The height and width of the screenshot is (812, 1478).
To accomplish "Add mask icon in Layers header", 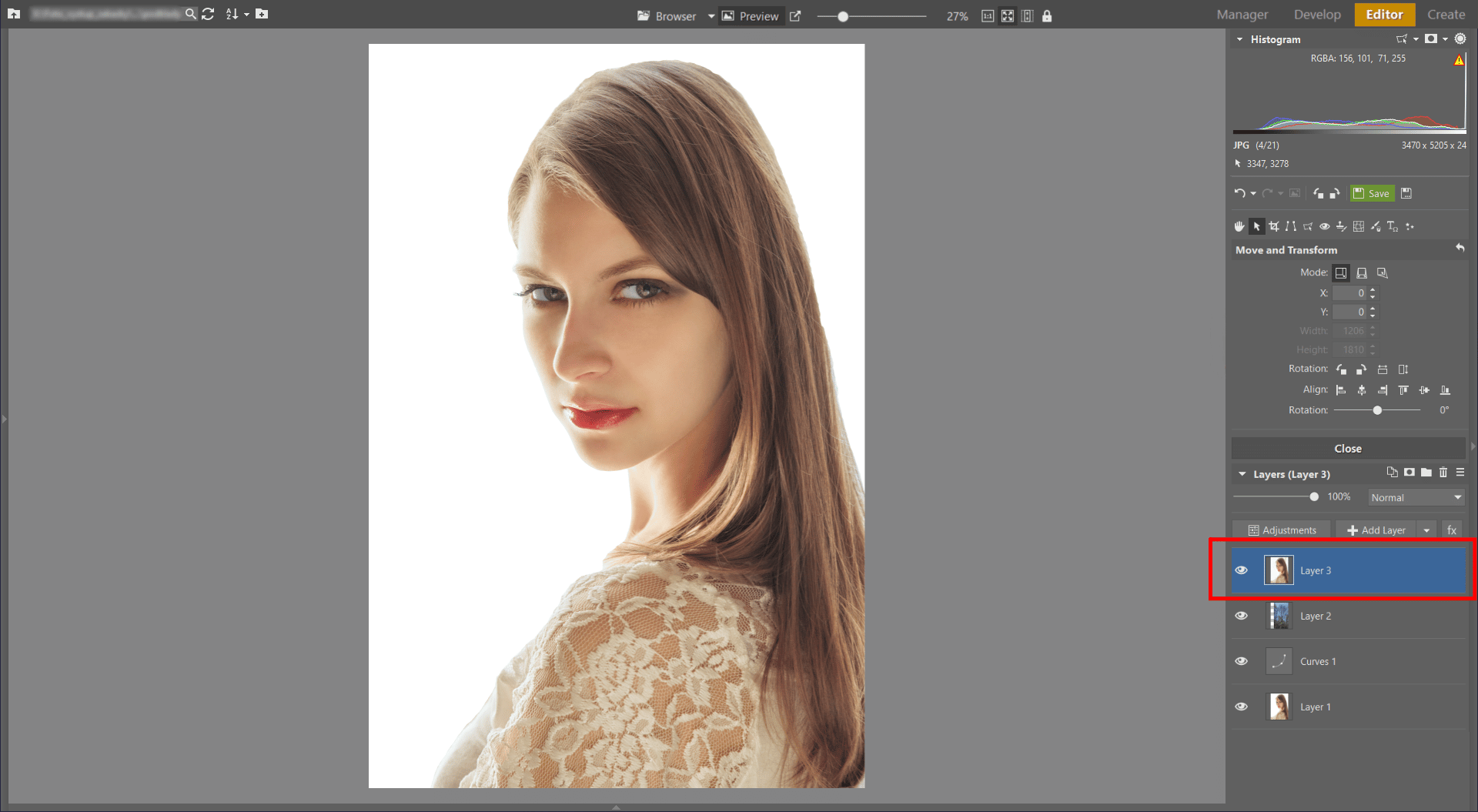I will point(1409,473).
